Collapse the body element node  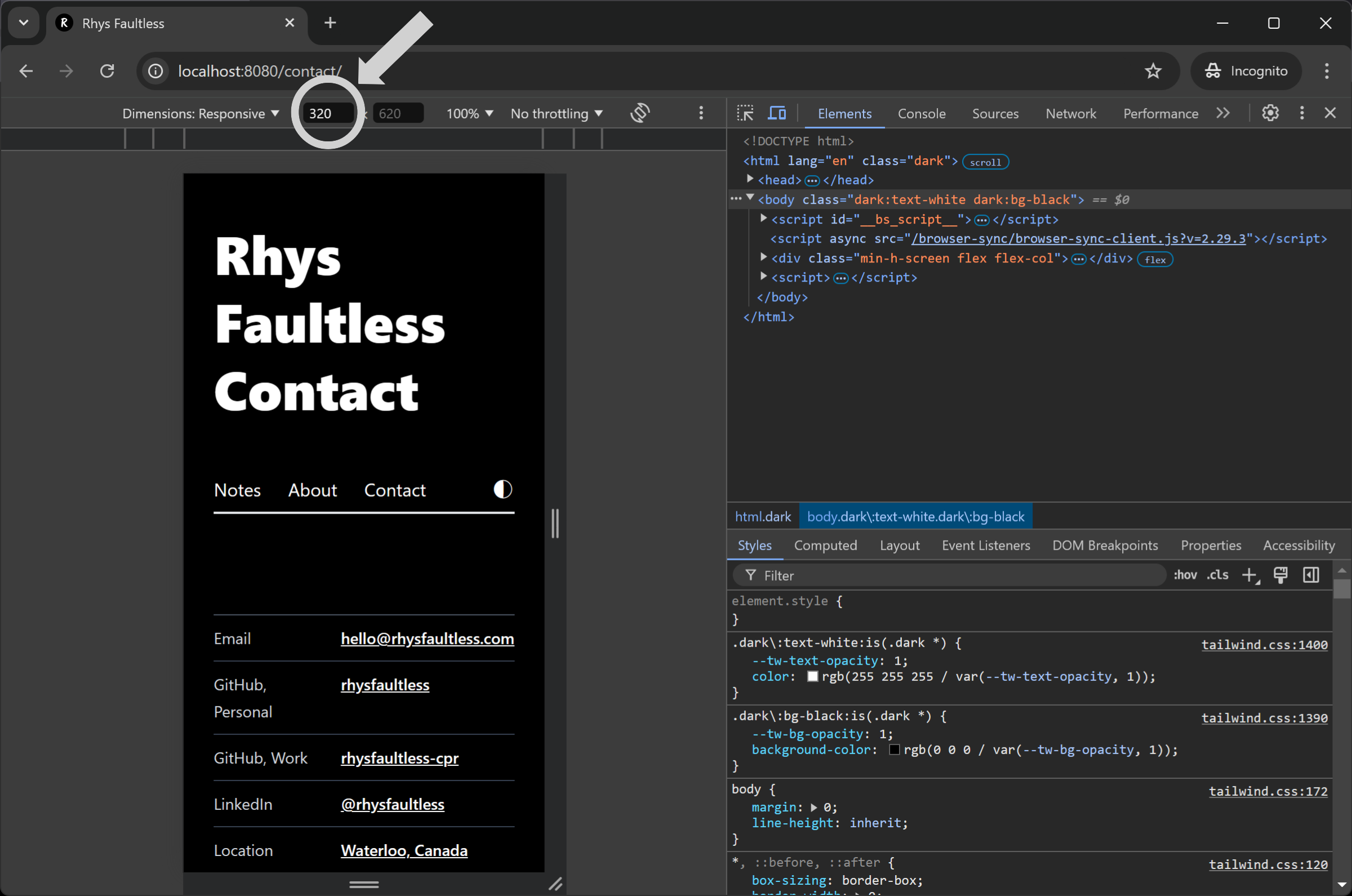coord(750,198)
